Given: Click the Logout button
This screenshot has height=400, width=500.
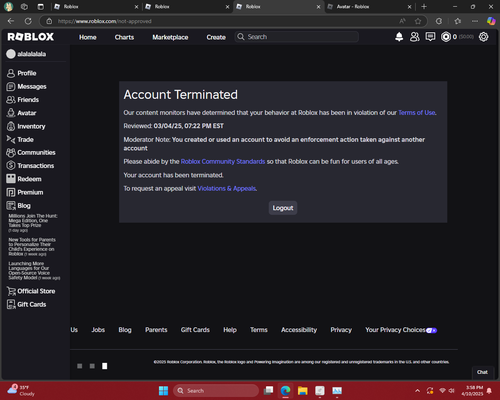Looking at the screenshot, I should click(x=283, y=208).
